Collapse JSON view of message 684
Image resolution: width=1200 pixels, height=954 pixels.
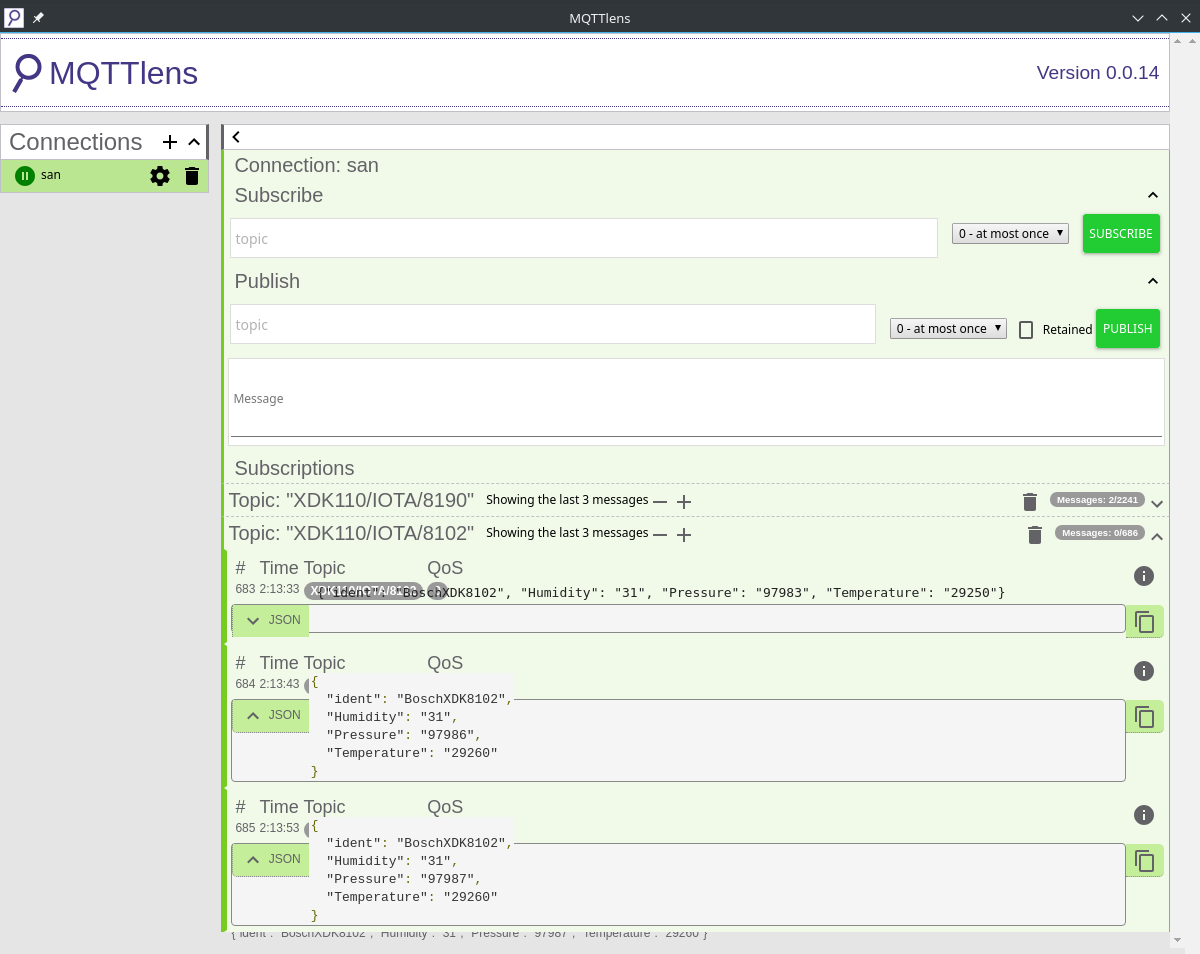coord(271,715)
